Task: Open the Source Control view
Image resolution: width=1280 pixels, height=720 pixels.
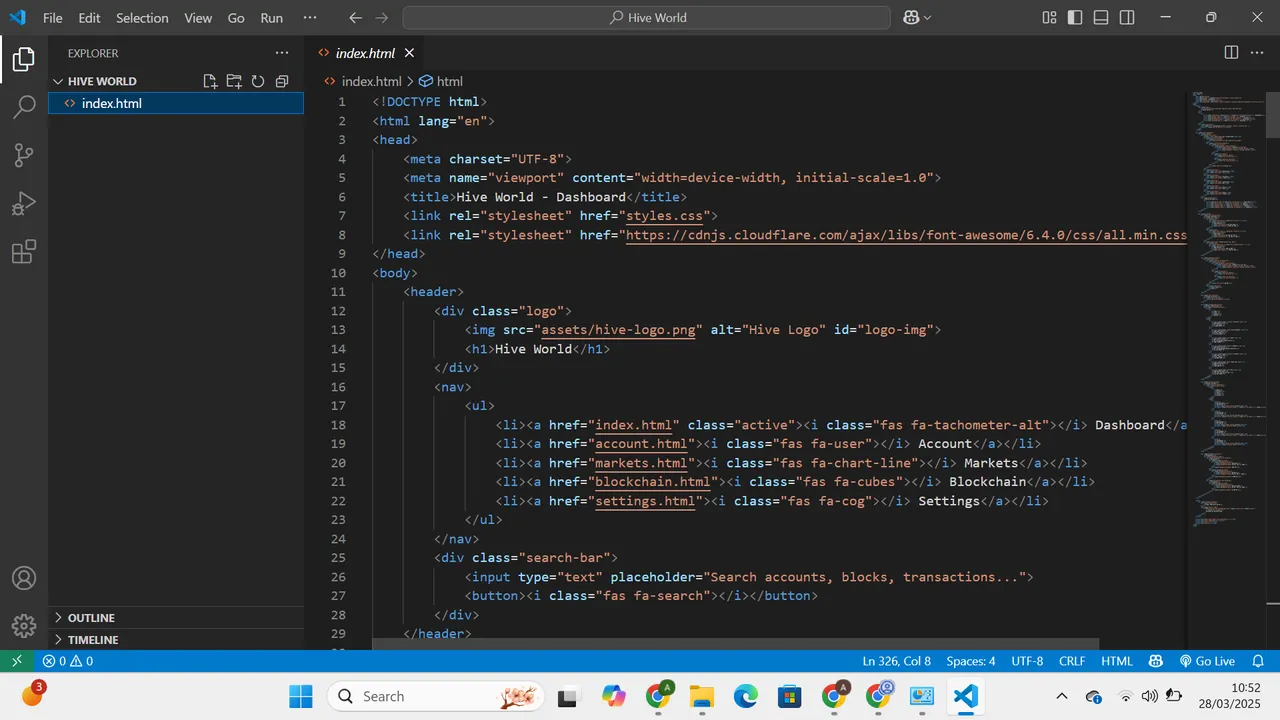Action: click(24, 155)
